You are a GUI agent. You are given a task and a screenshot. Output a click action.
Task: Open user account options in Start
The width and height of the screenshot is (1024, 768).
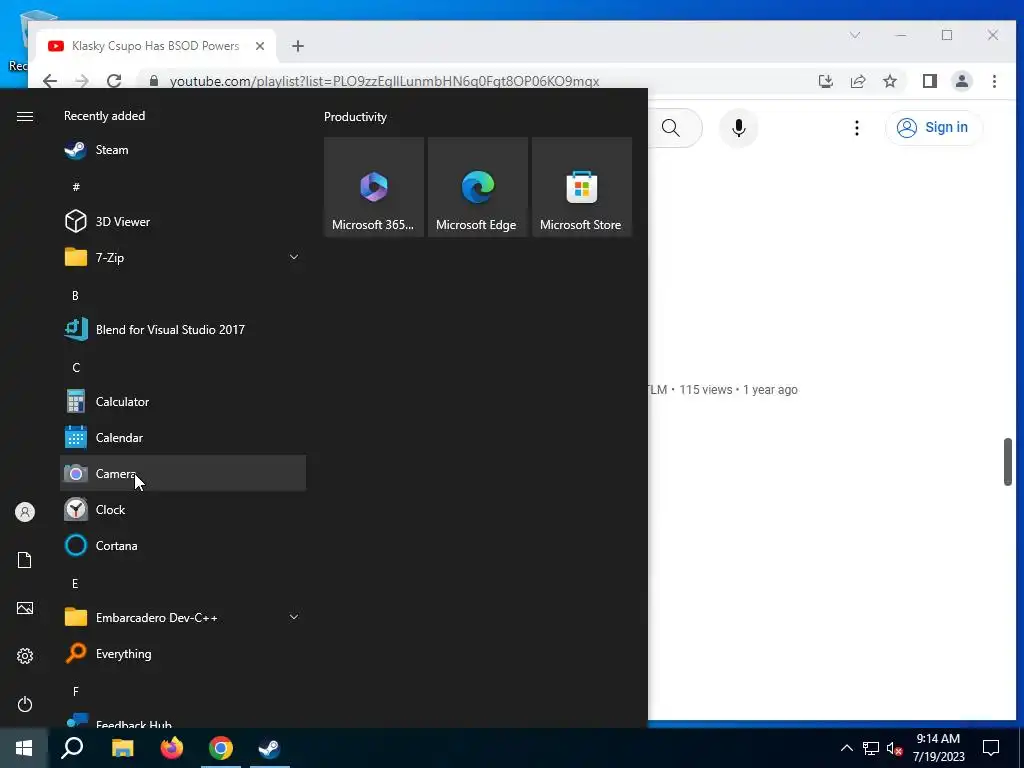[x=25, y=512]
